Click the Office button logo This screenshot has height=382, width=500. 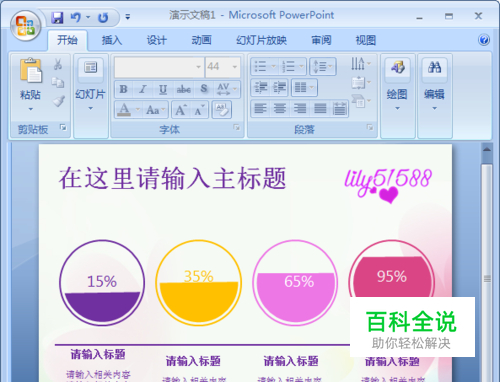coord(26,26)
